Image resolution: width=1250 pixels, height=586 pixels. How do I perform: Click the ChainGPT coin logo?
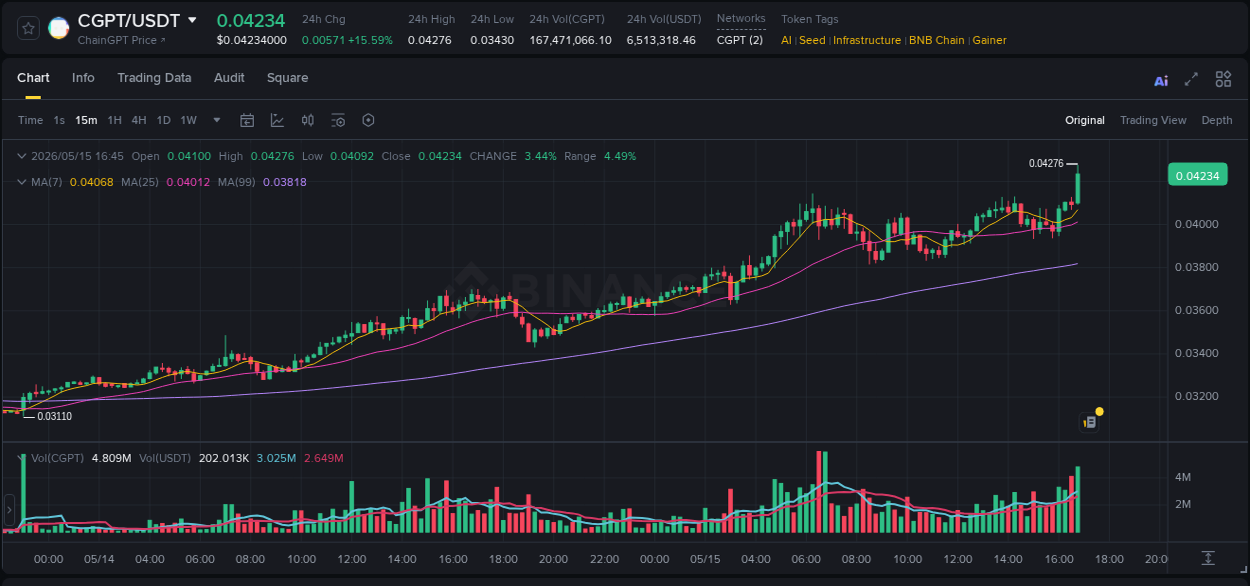tap(59, 28)
